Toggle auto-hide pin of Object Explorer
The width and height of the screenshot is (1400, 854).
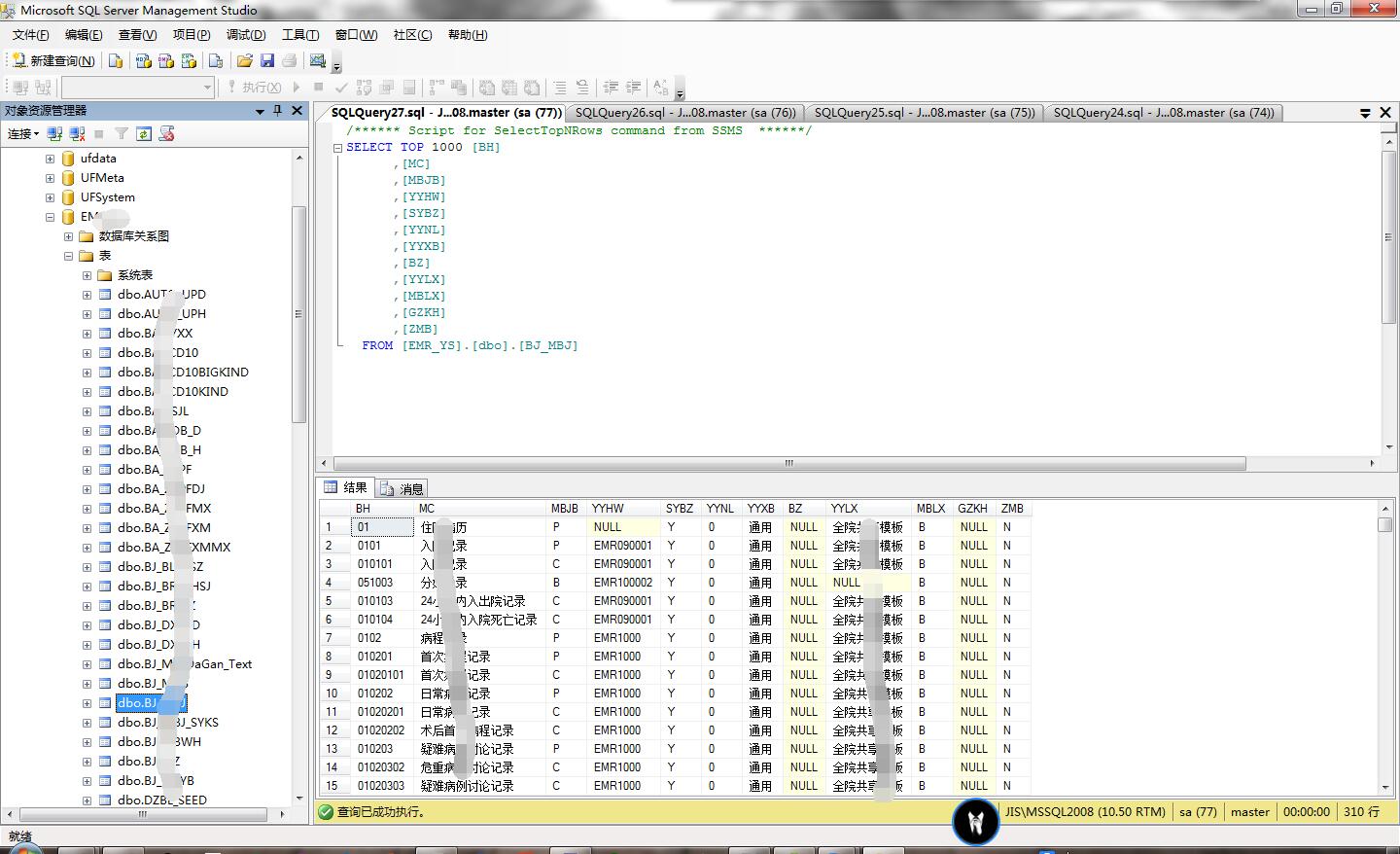coord(278,111)
